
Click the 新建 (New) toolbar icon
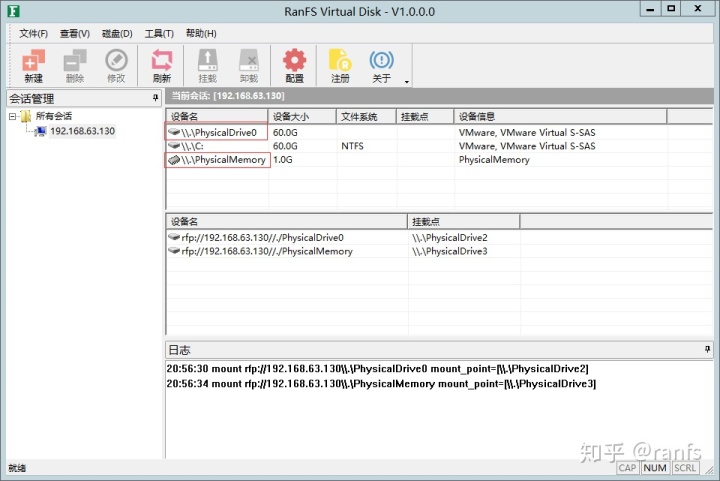[34, 66]
